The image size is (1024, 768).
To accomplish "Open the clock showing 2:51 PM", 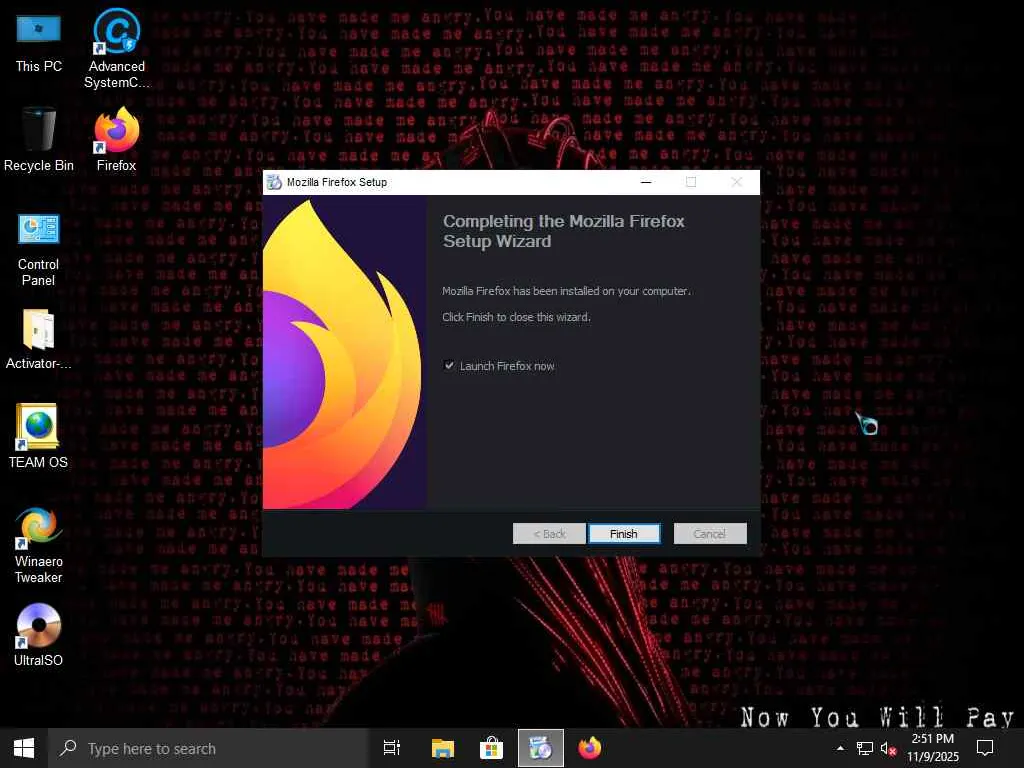I will click(x=933, y=748).
